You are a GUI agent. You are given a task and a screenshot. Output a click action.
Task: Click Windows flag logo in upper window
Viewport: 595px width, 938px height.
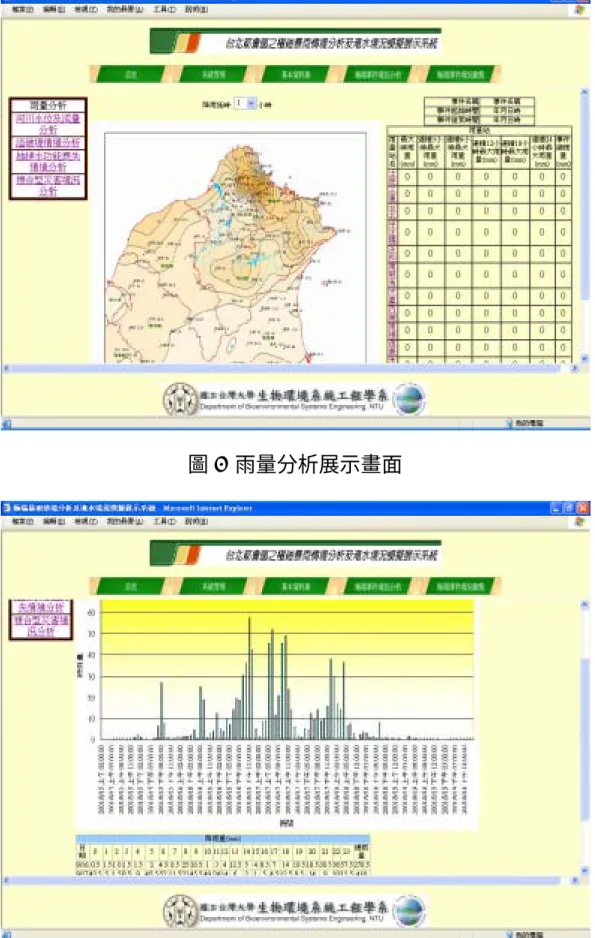click(579, 10)
